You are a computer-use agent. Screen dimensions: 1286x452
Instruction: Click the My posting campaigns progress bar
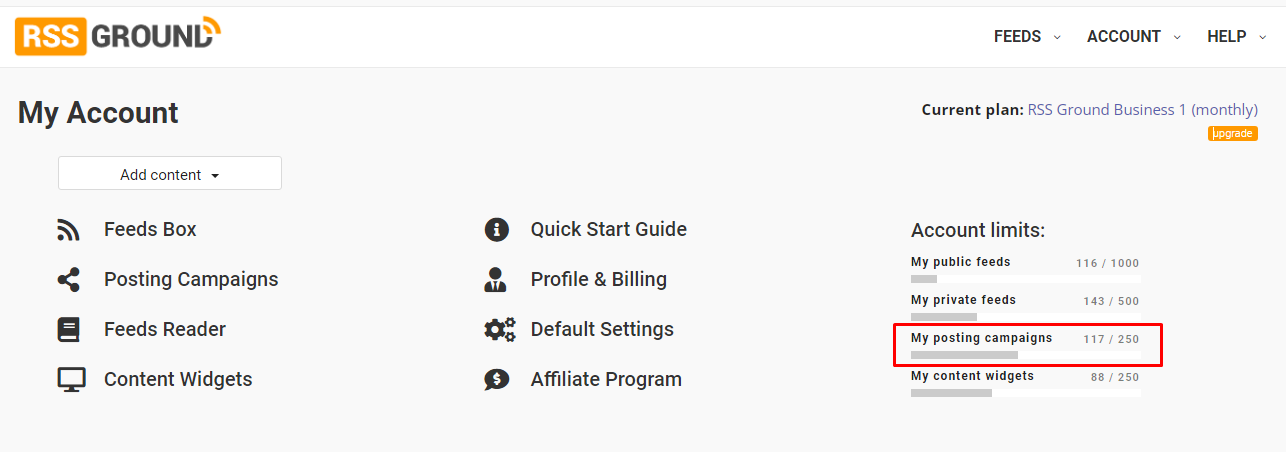[x=1026, y=355]
